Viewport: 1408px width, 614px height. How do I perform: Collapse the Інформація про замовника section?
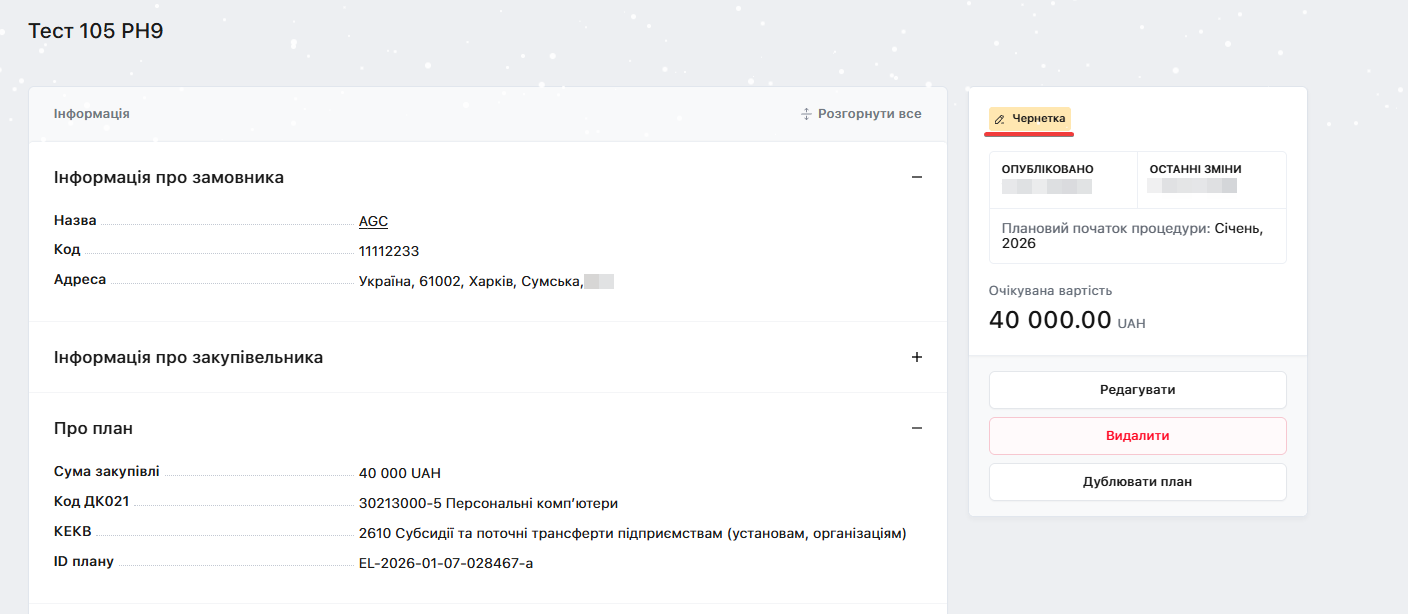pos(917,177)
